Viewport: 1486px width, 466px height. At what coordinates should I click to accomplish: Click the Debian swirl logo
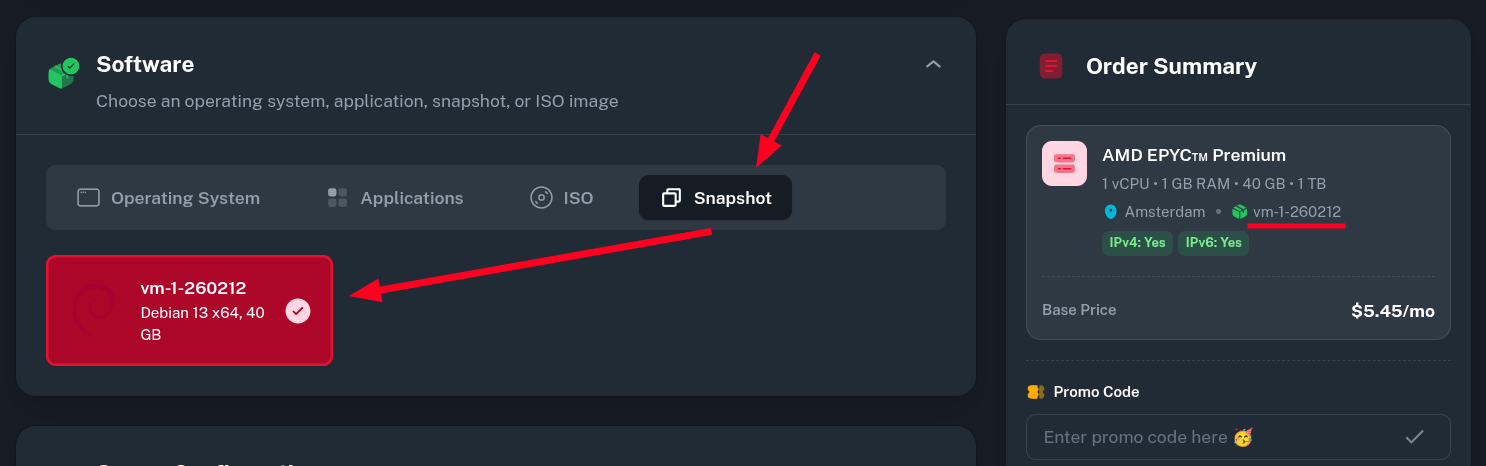click(94, 310)
